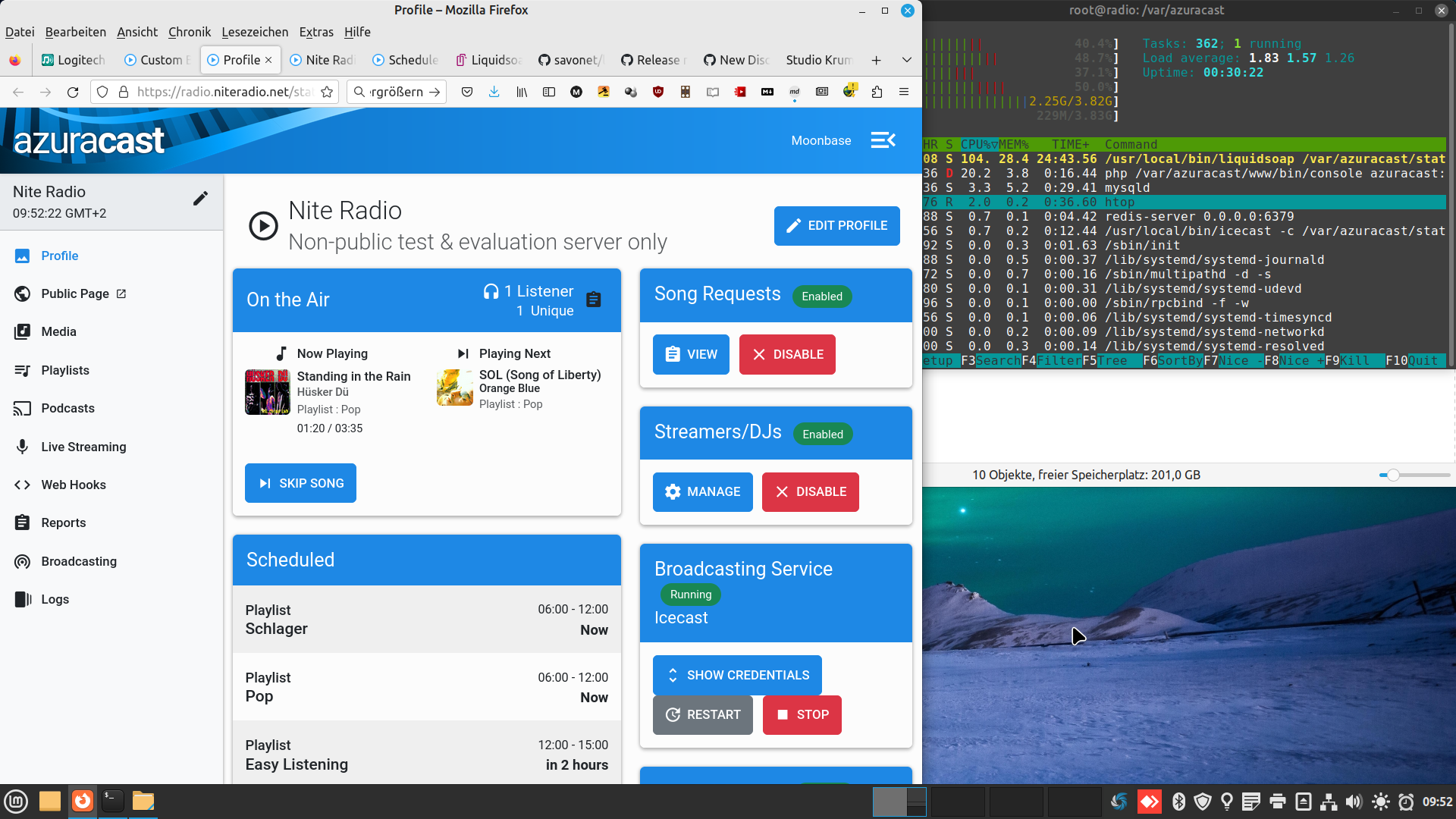1456x819 pixels.
Task: Adjust system volume via taskbar speaker icon
Action: (x=1354, y=801)
